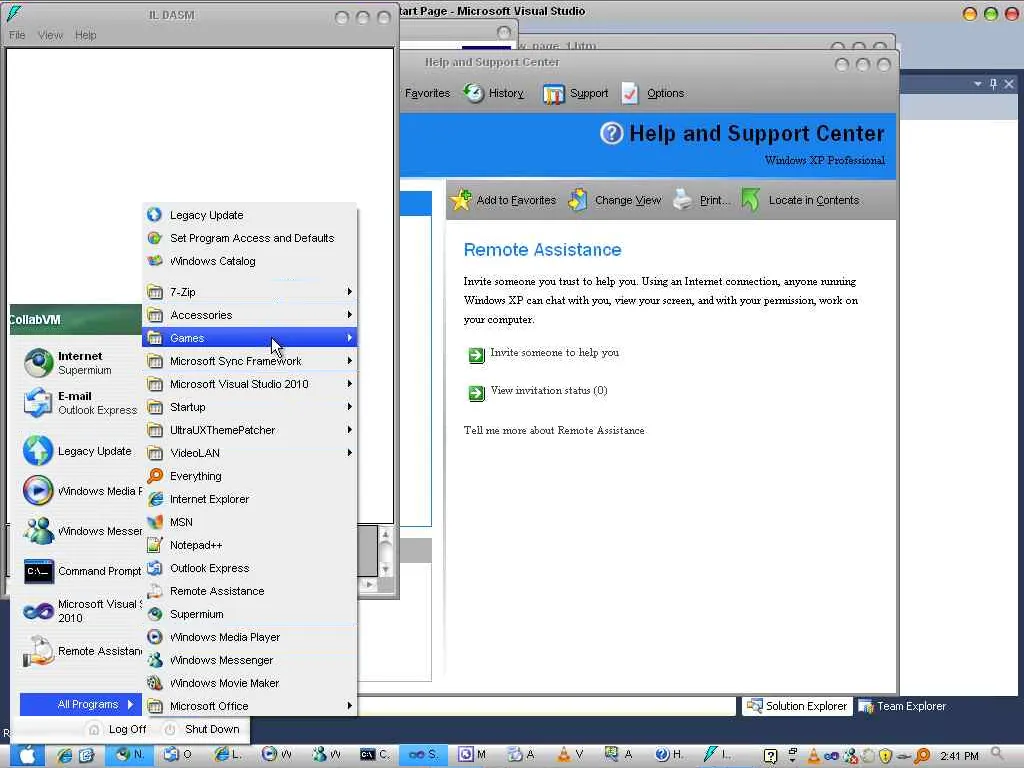Click Command Prompt taskbar button
Image resolution: width=1024 pixels, height=768 pixels.
375,755
